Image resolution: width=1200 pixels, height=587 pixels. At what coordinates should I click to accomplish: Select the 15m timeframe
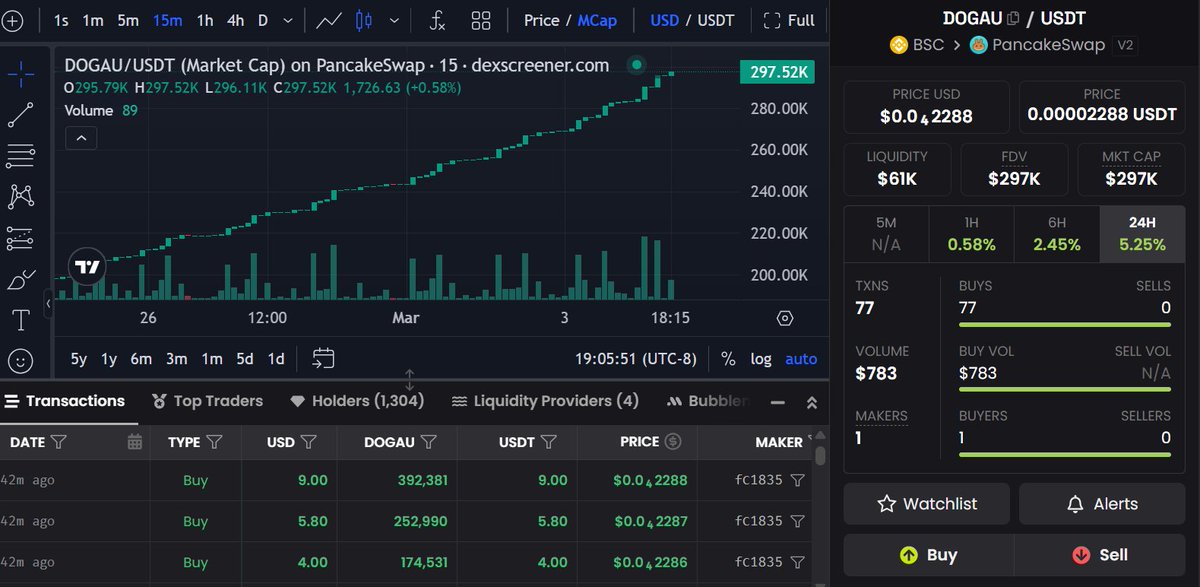167,20
